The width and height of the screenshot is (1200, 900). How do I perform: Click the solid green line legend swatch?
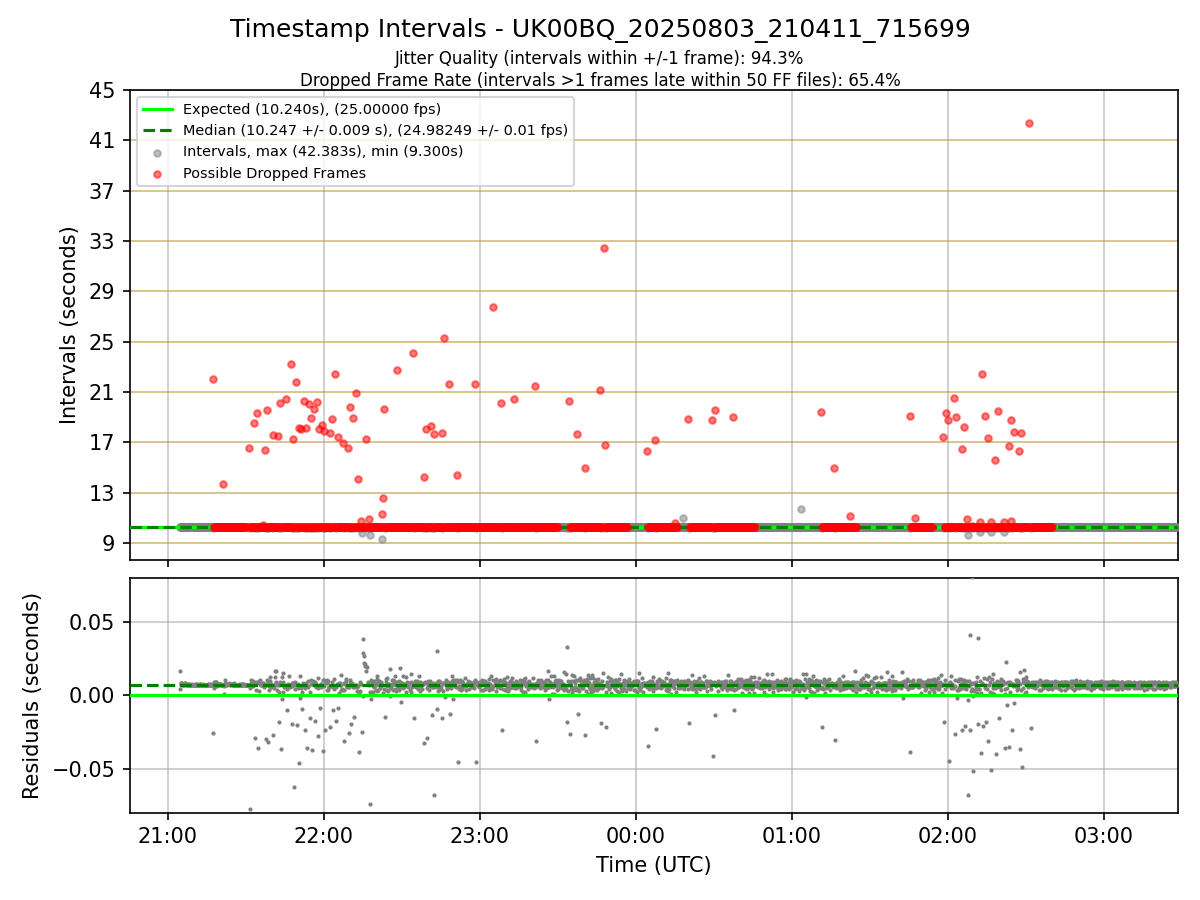(159, 109)
